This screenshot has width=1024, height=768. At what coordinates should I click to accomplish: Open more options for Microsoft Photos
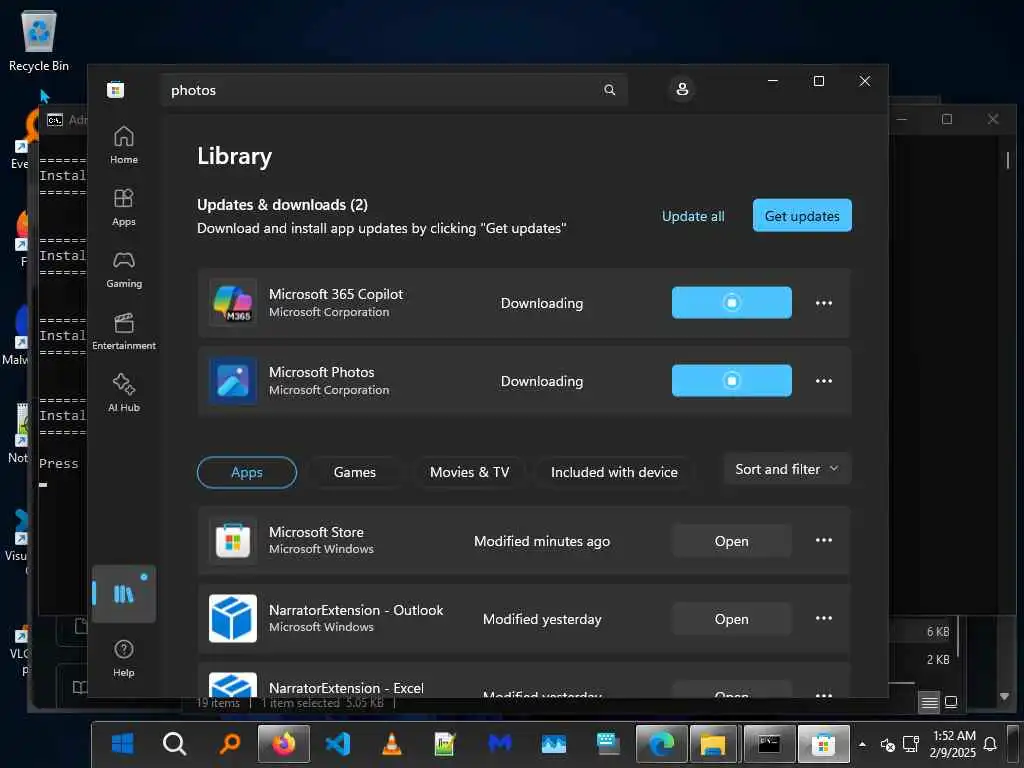point(824,381)
